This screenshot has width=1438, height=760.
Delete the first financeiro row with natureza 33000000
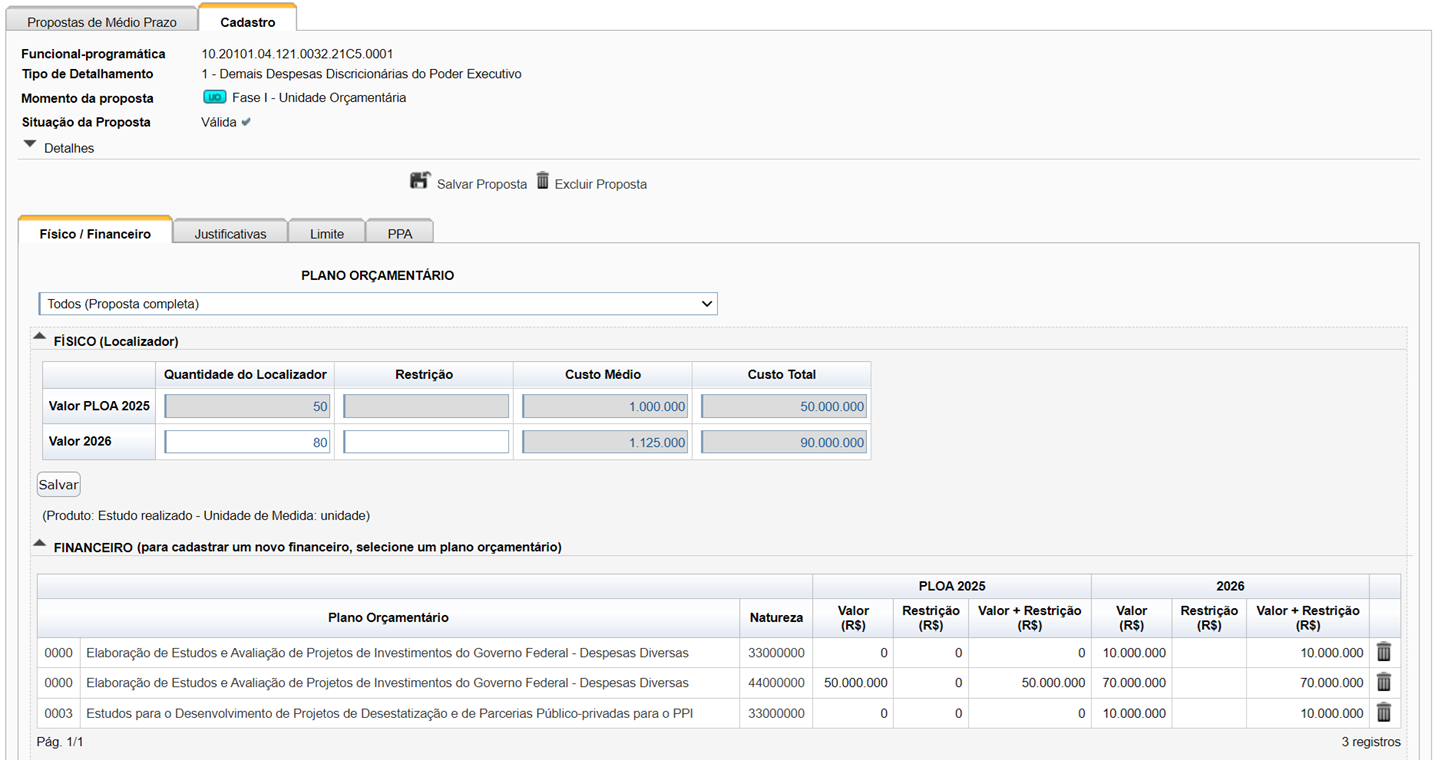1384,652
